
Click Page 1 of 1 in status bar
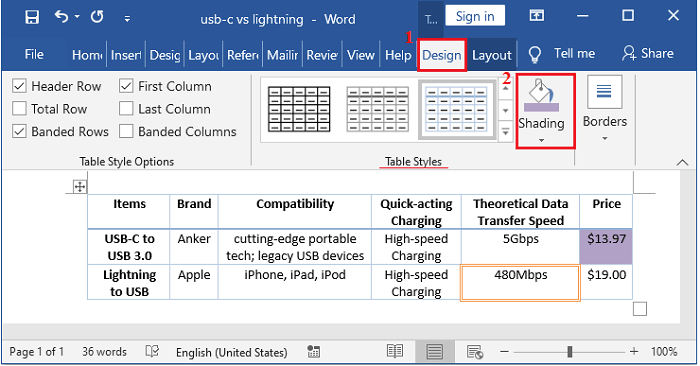coord(37,352)
